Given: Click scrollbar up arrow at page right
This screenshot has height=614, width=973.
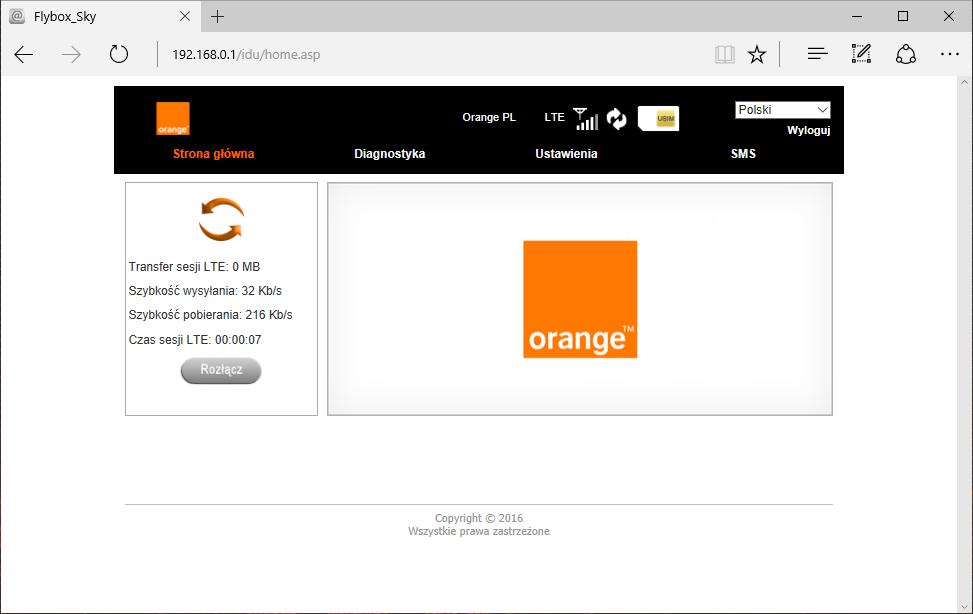Looking at the screenshot, I should click(x=964, y=82).
